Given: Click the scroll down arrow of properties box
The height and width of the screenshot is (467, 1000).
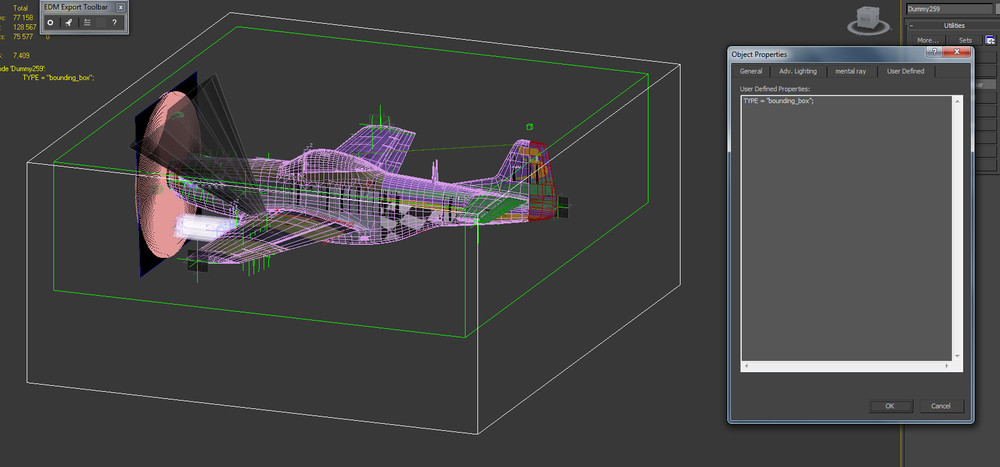Looking at the screenshot, I should (x=958, y=357).
